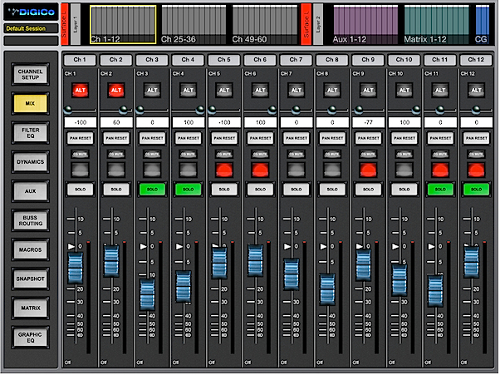Open the Macros page
500x375 pixels.
point(30,250)
